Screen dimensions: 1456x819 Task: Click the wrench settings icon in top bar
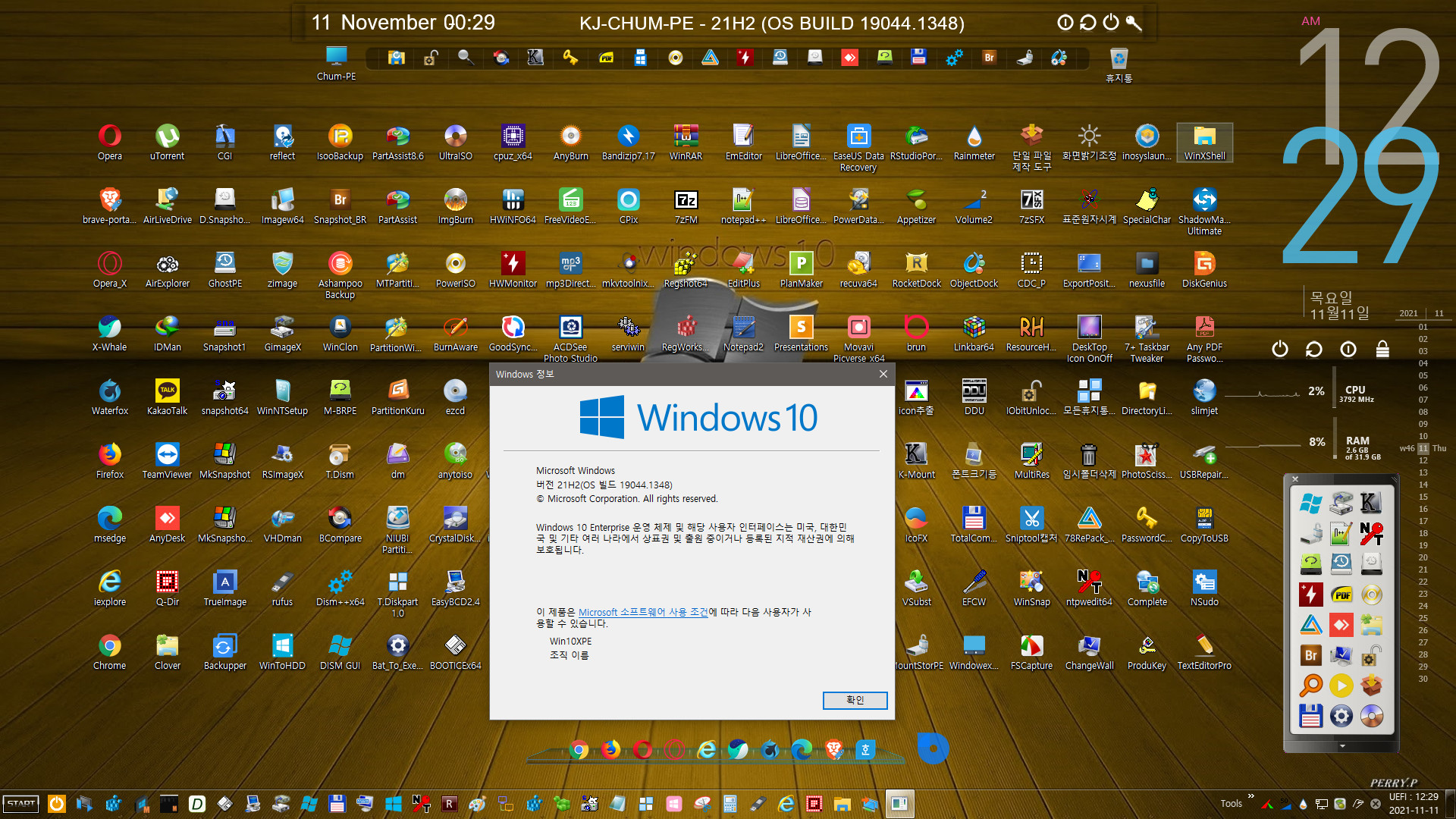tap(1134, 22)
